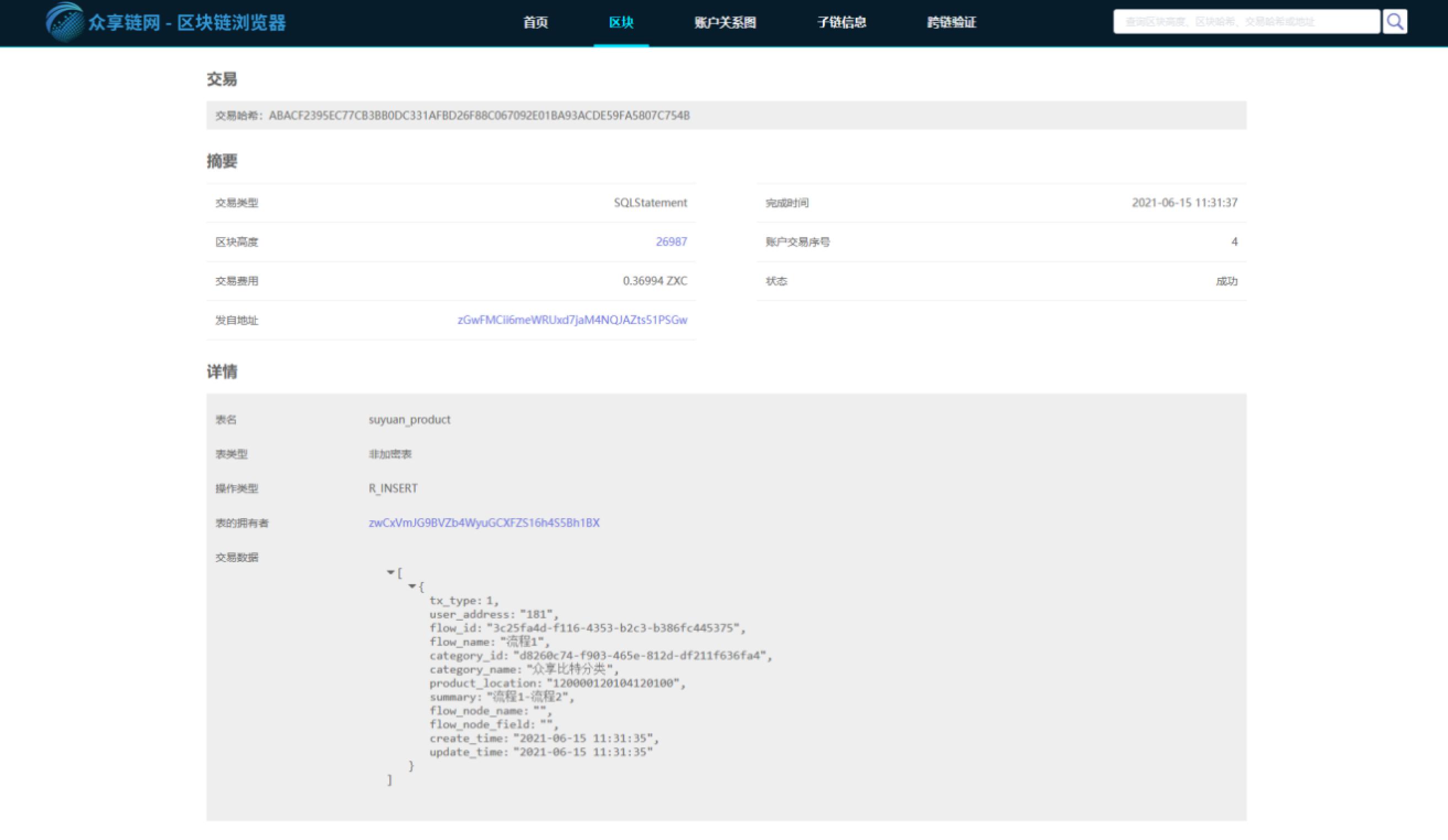1448x840 pixels.
Task: Click the completion time 2021-06-15 11:31:37
Action: click(x=1185, y=203)
